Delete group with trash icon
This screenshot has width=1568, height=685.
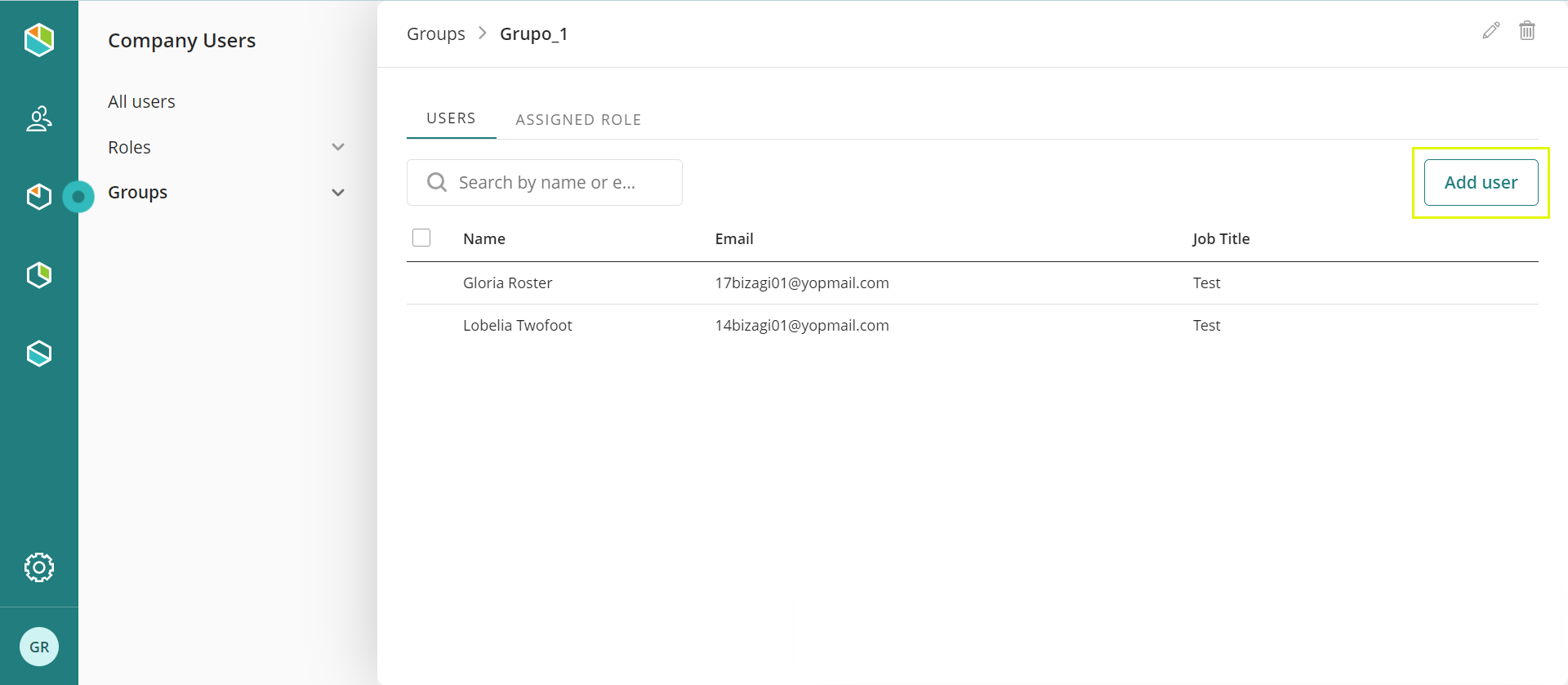coord(1527,31)
